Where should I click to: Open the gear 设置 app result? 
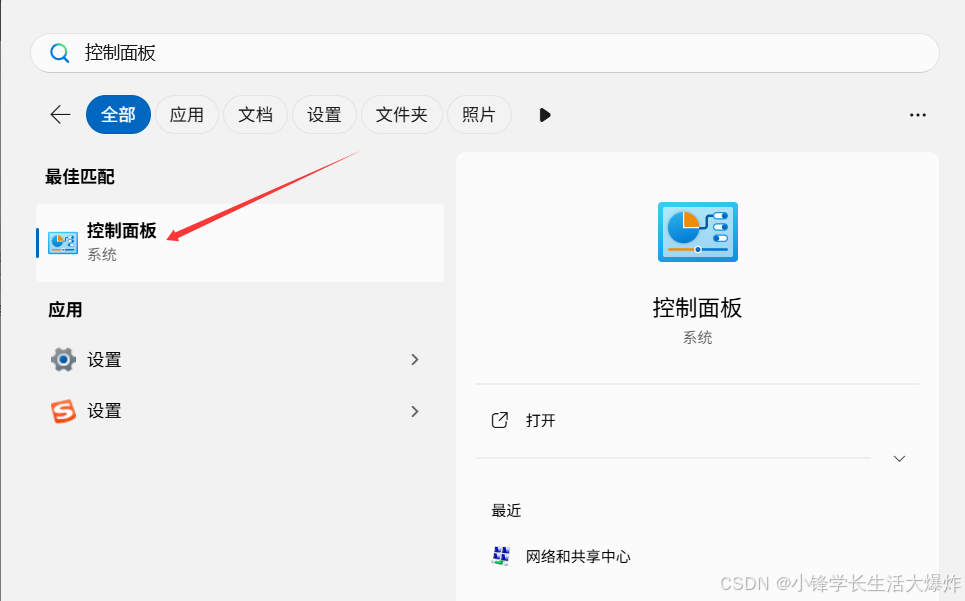[240, 359]
